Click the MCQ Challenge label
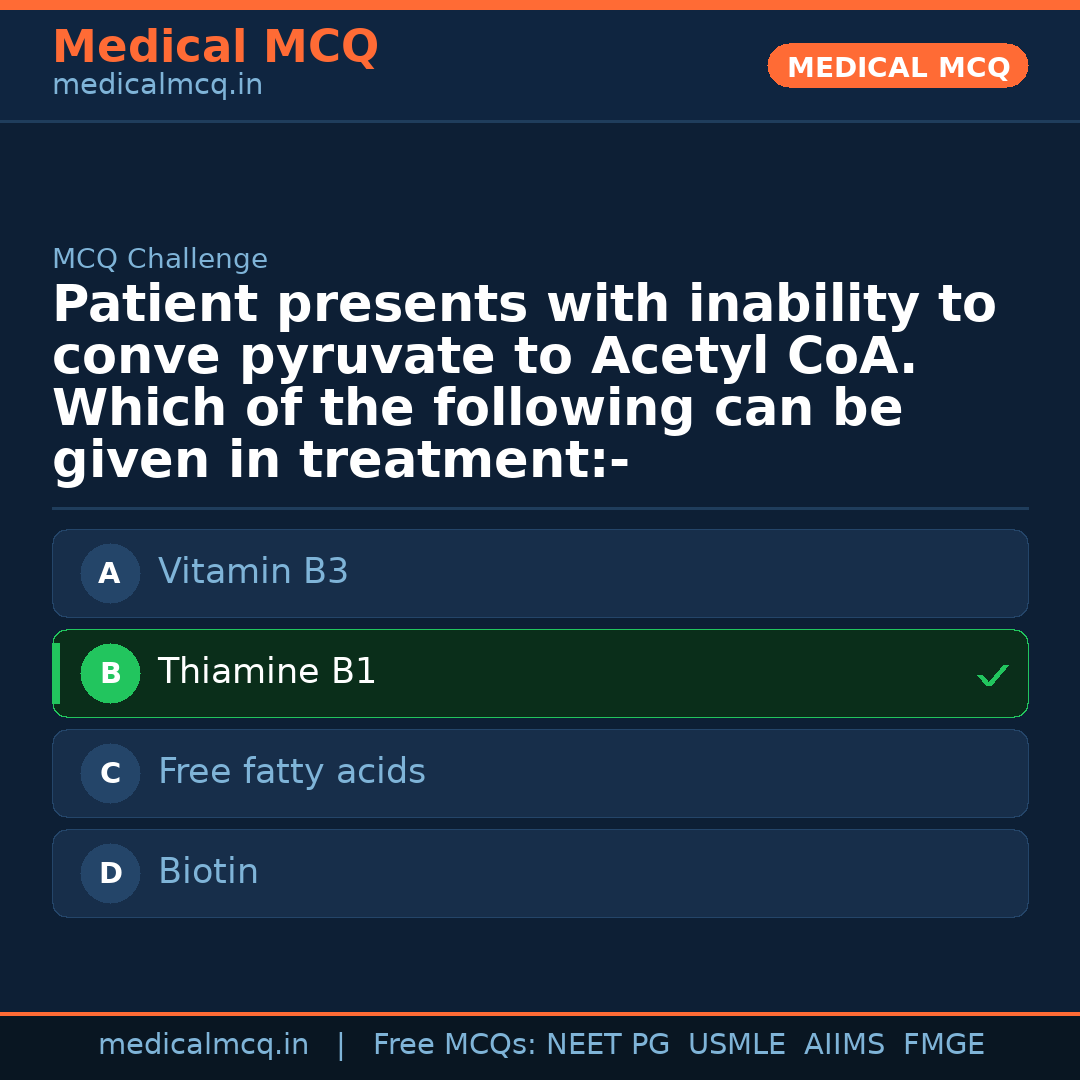The height and width of the screenshot is (1080, 1080). (x=160, y=260)
